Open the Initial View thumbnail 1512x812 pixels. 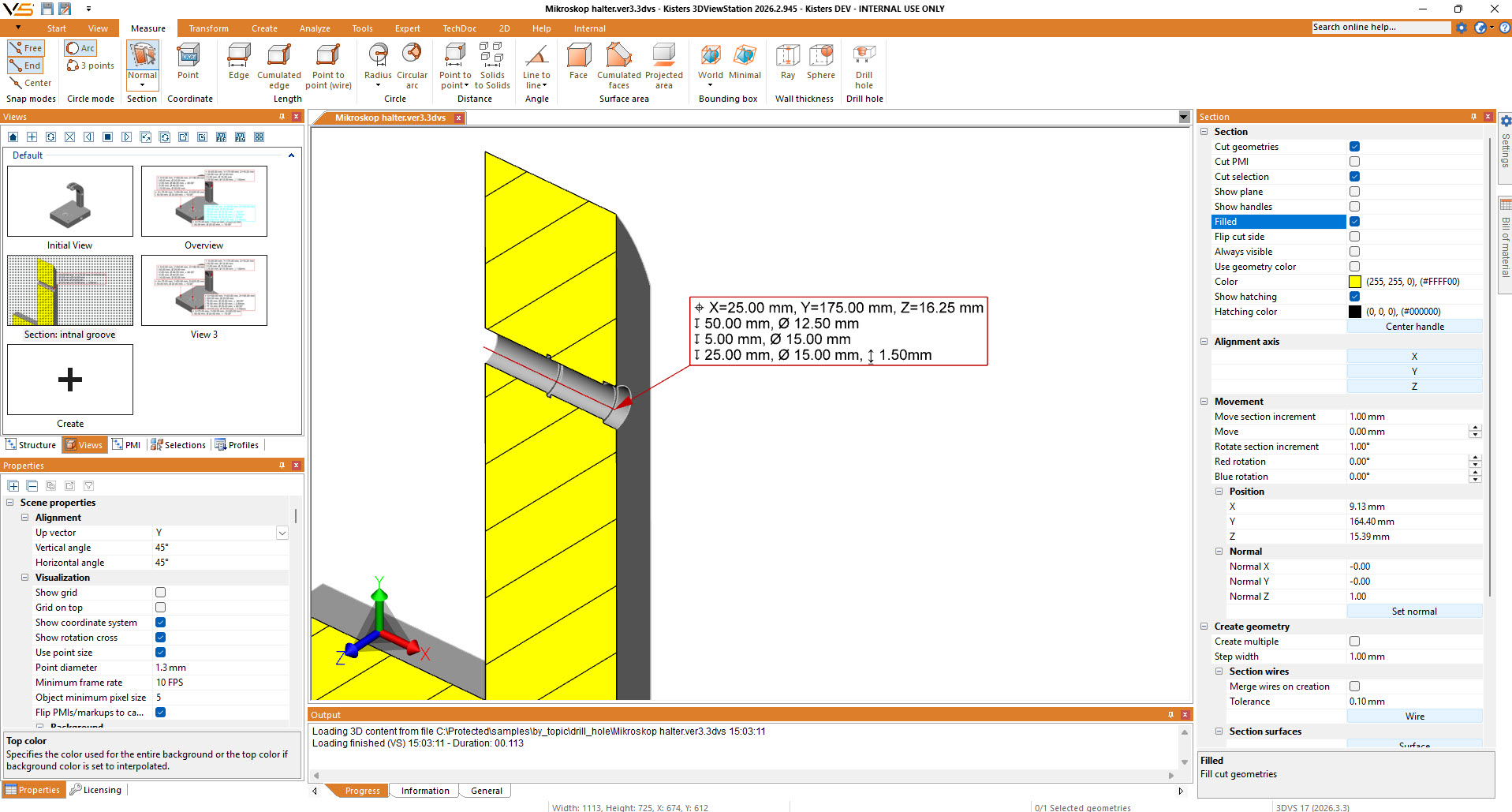[x=70, y=201]
